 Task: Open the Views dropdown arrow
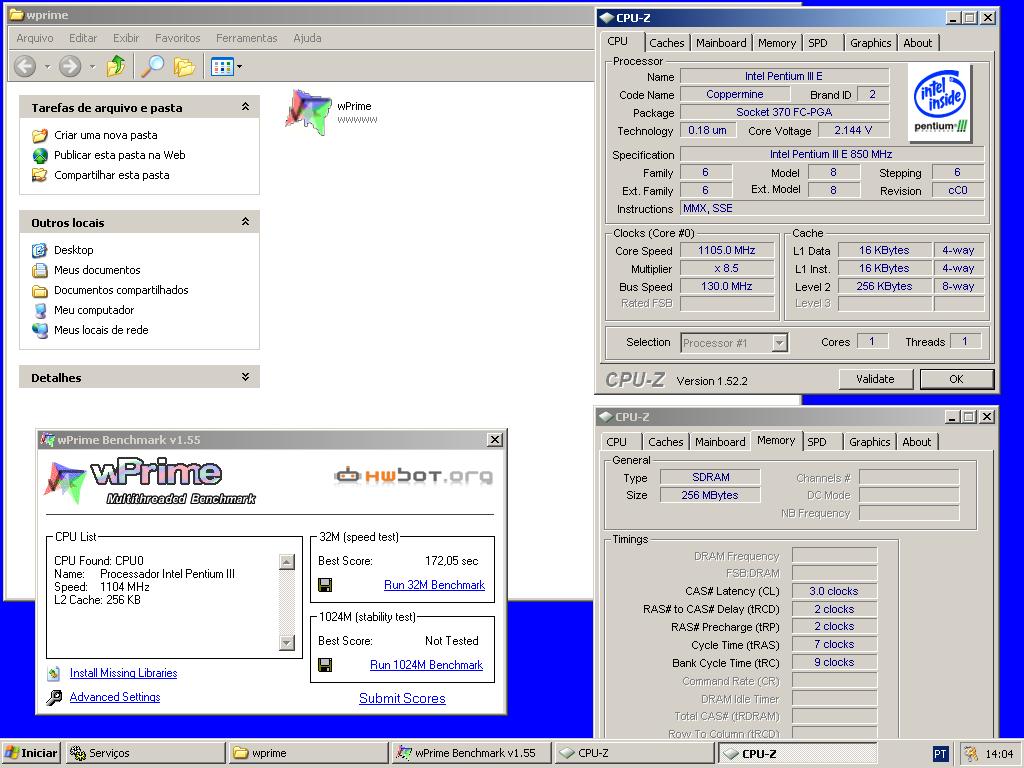240,67
